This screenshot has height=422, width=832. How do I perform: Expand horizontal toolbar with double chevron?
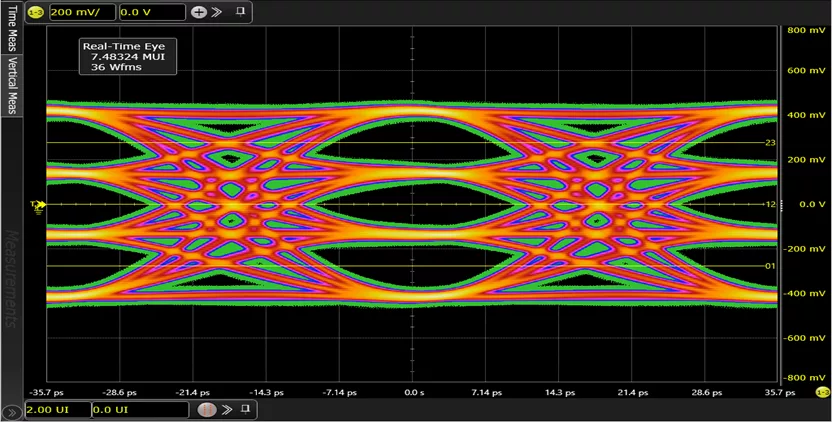point(227,409)
